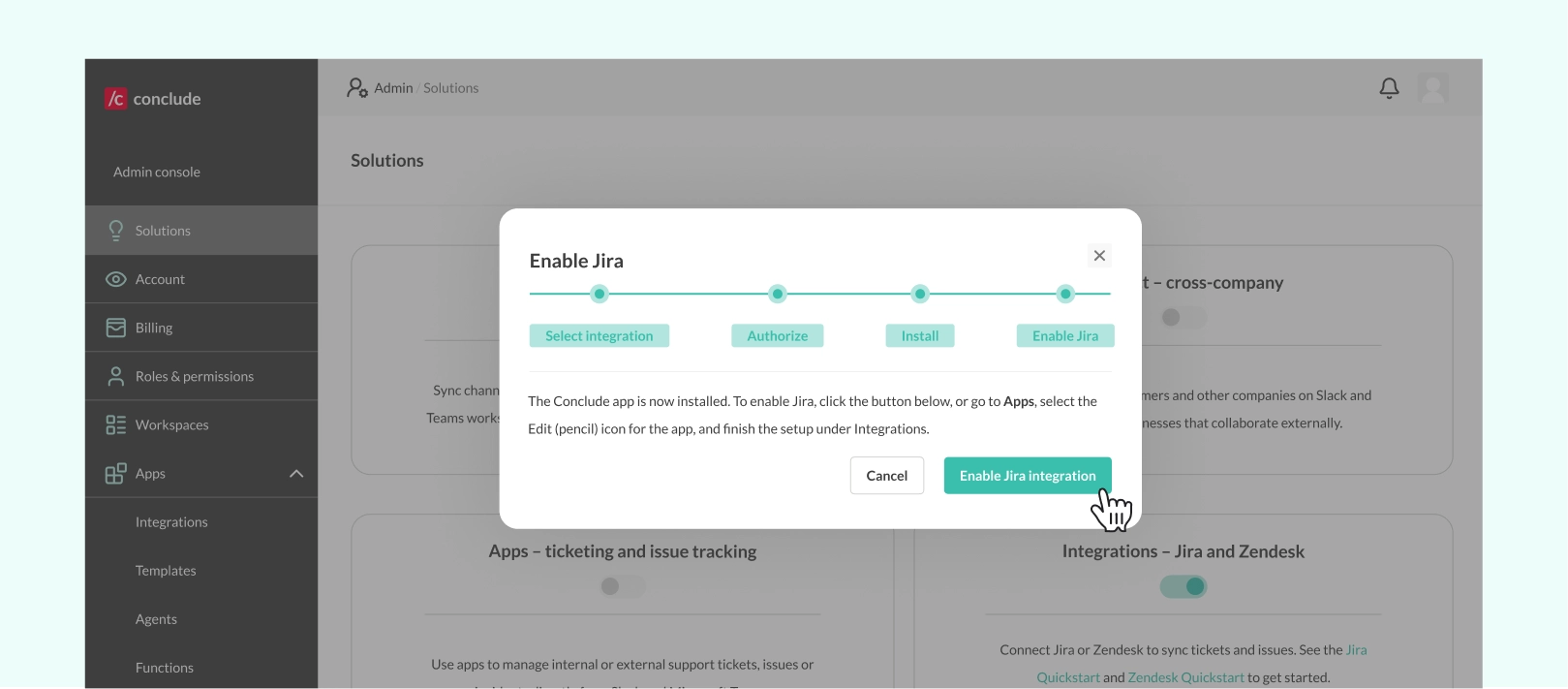Open notifications bell icon
The image size is (1568, 689).
point(1389,88)
